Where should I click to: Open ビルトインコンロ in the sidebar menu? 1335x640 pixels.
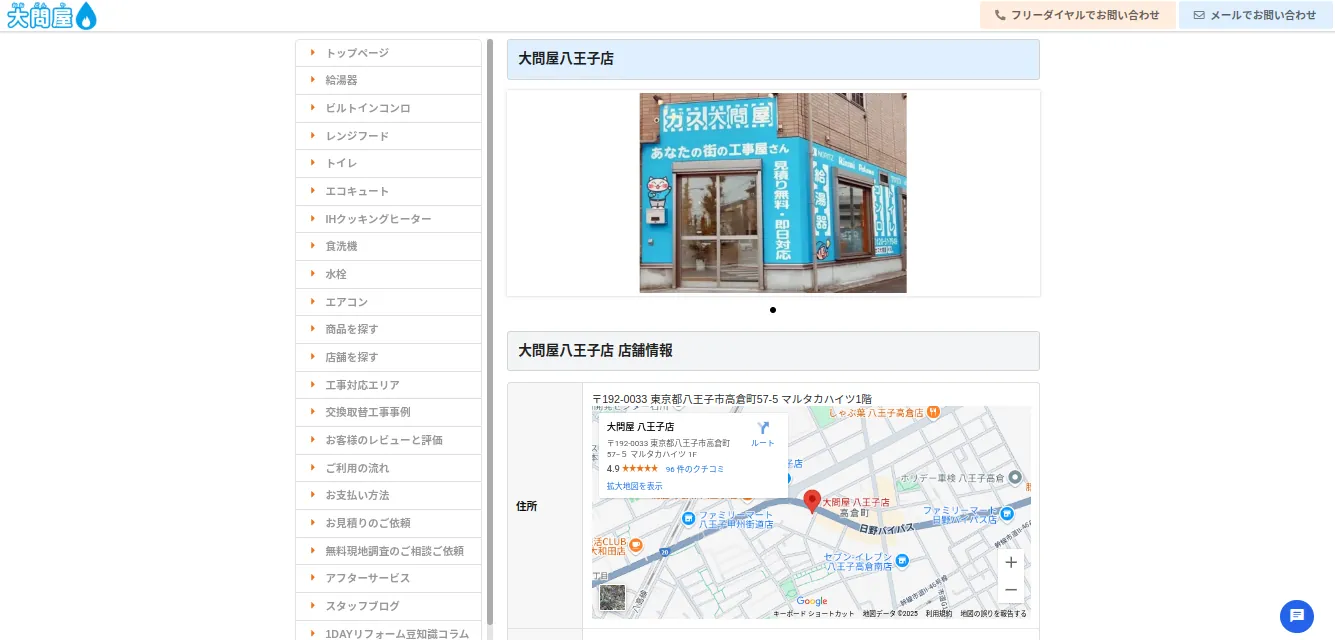pos(388,108)
